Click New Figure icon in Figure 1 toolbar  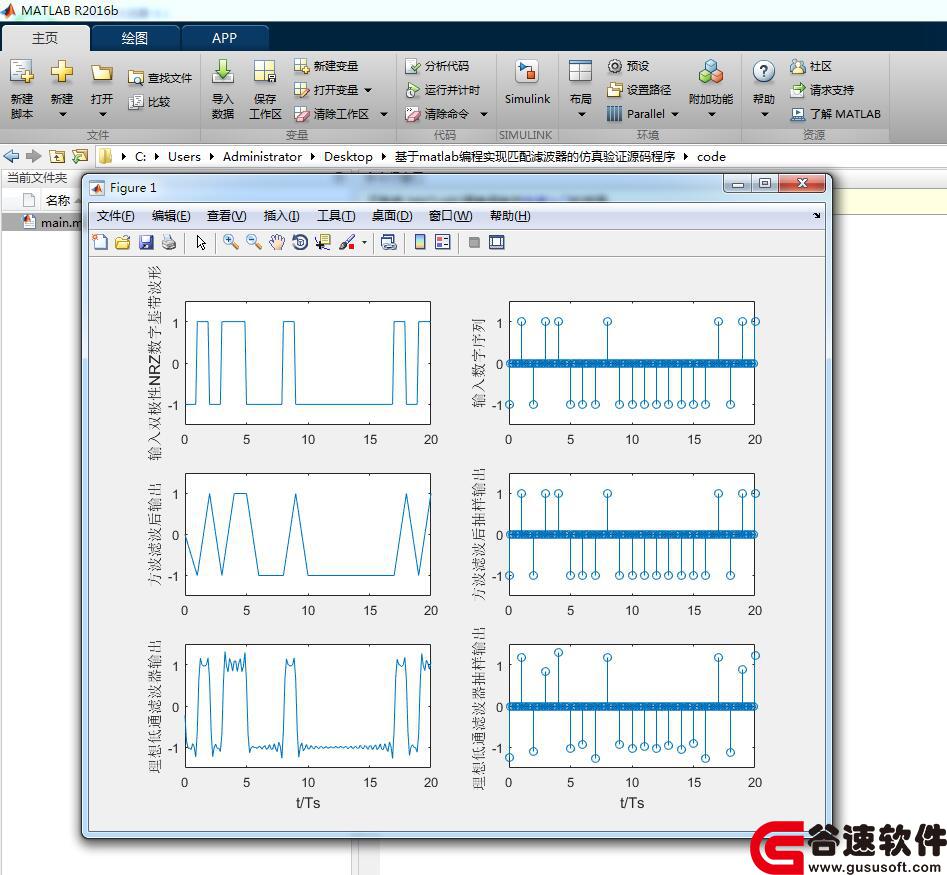click(100, 243)
